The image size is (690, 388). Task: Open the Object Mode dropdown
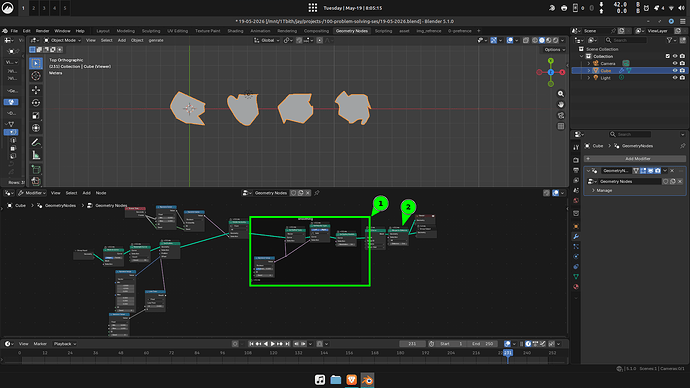point(62,40)
